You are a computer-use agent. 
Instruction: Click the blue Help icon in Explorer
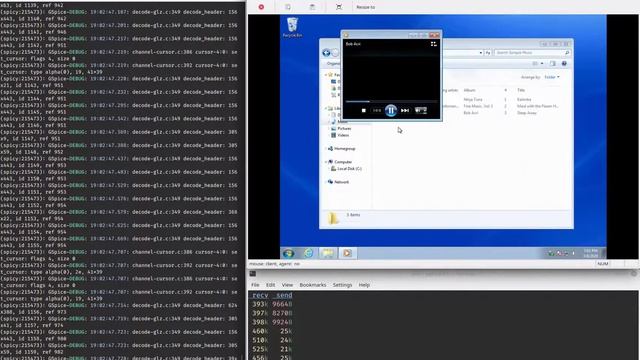[564, 64]
